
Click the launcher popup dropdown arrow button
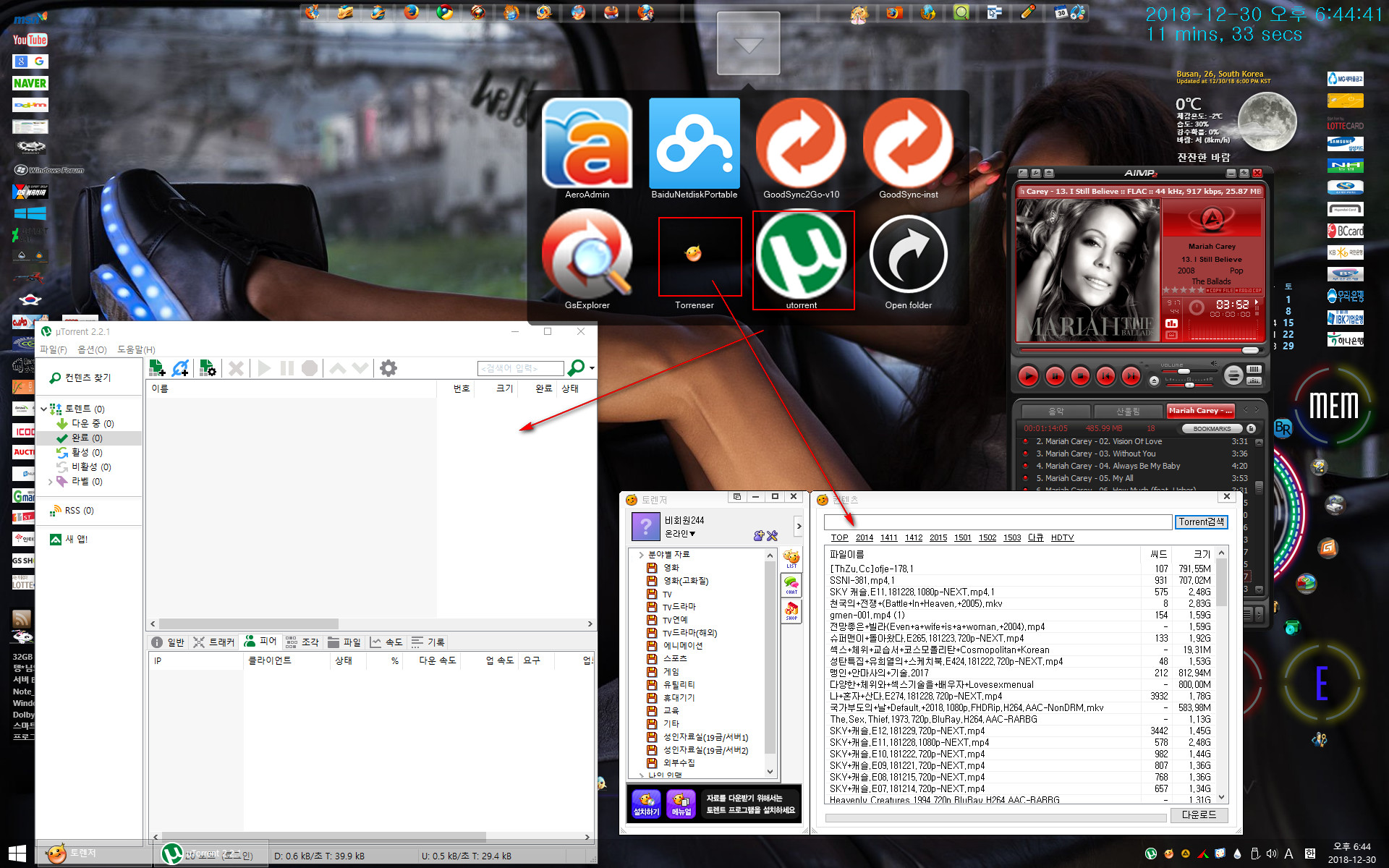point(748,45)
